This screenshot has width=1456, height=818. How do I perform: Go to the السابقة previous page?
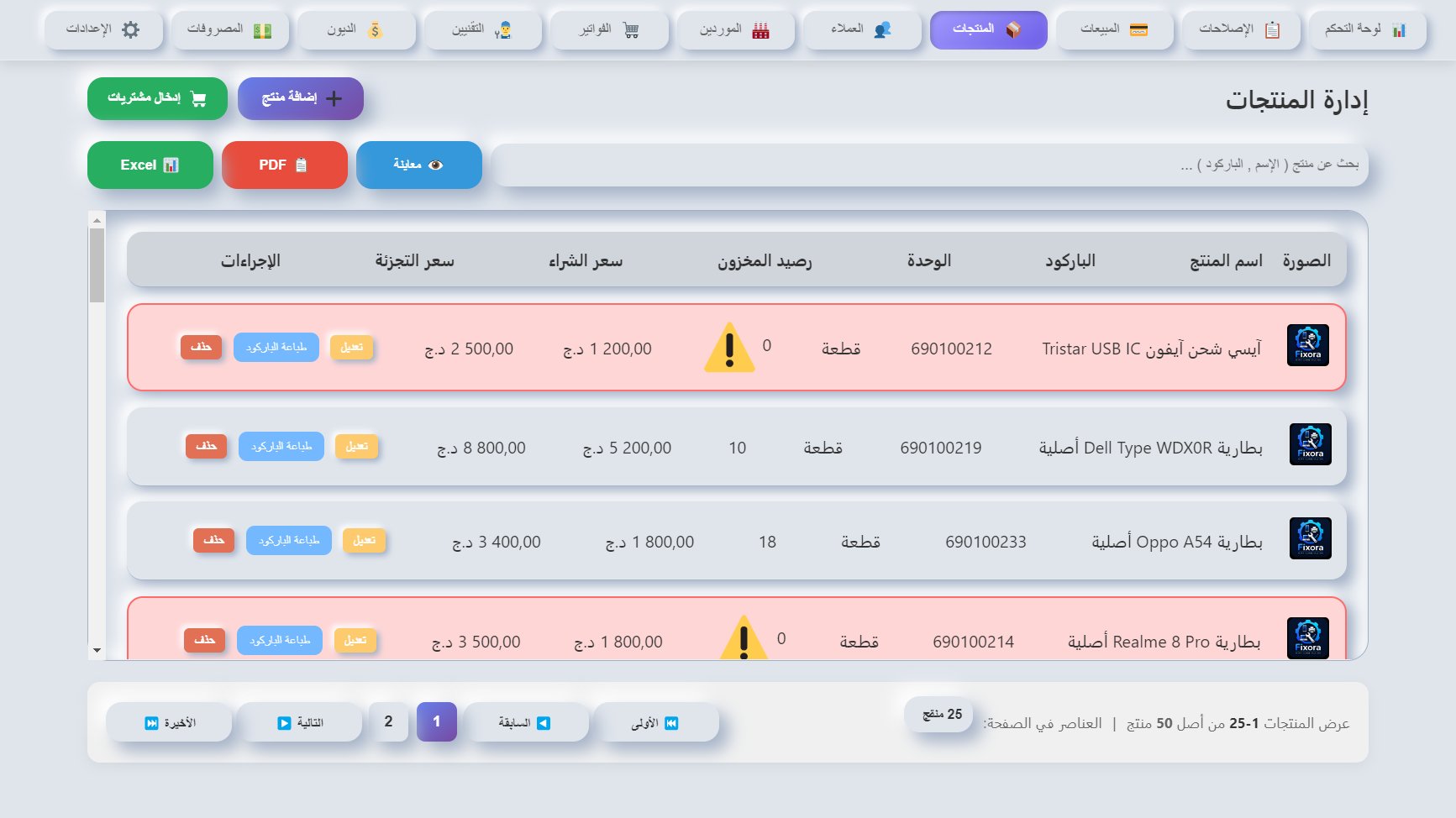coord(526,722)
